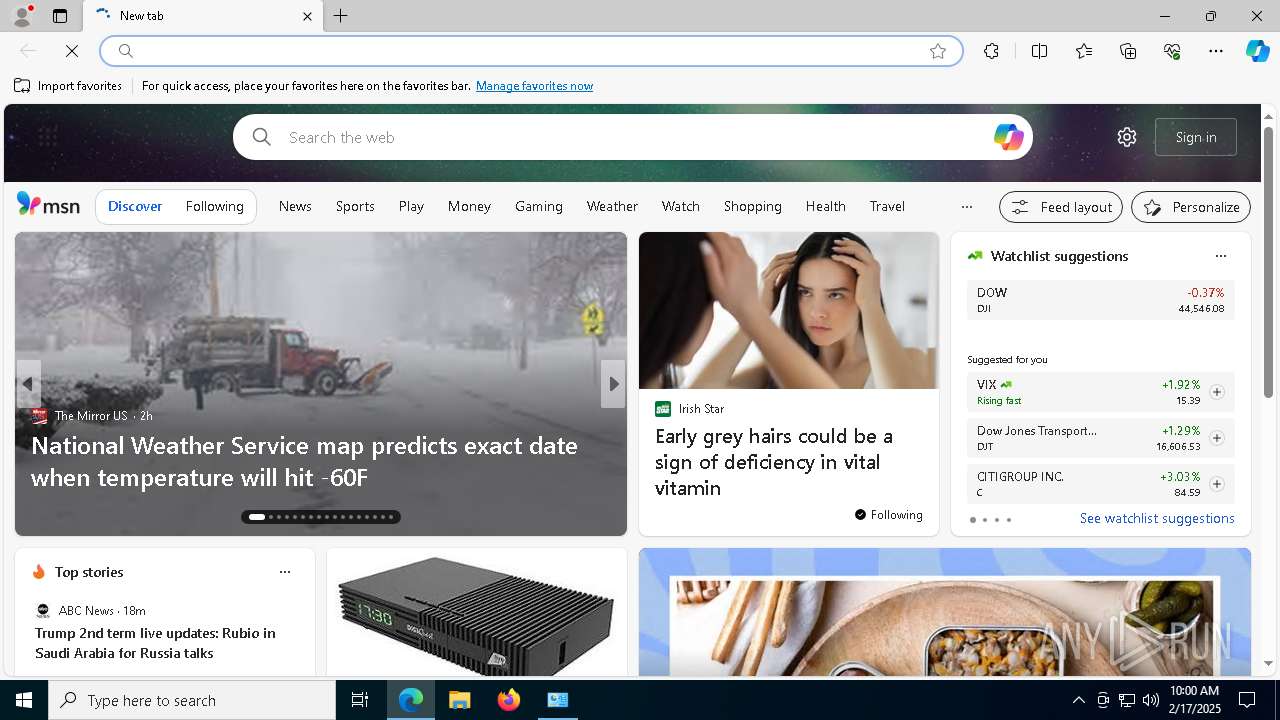Add Dow Jones Transport to watchlist

1216,438
